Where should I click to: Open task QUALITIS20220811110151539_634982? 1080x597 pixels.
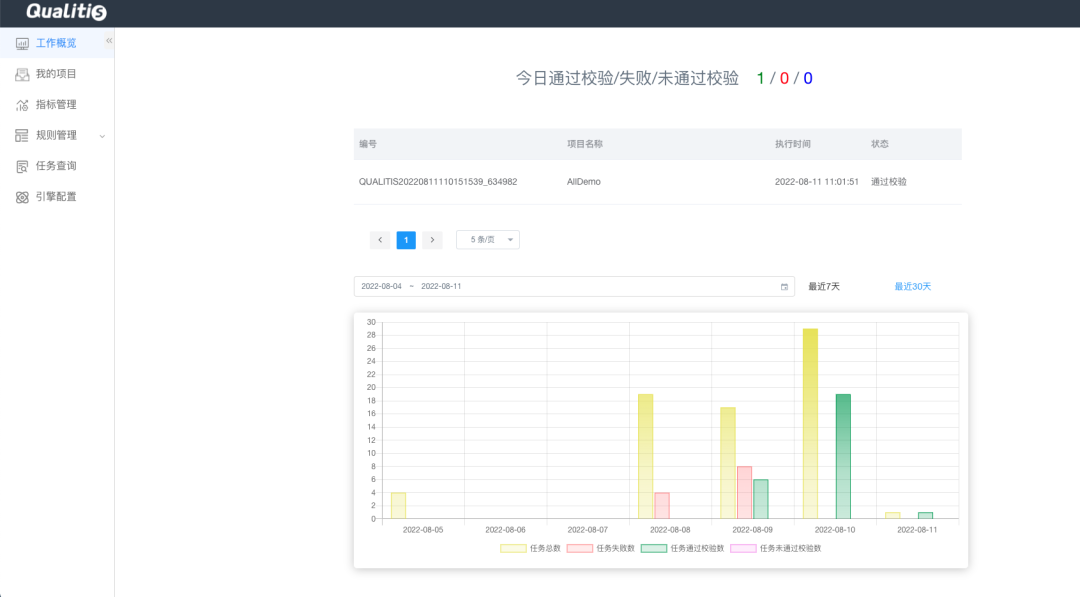click(x=456, y=181)
